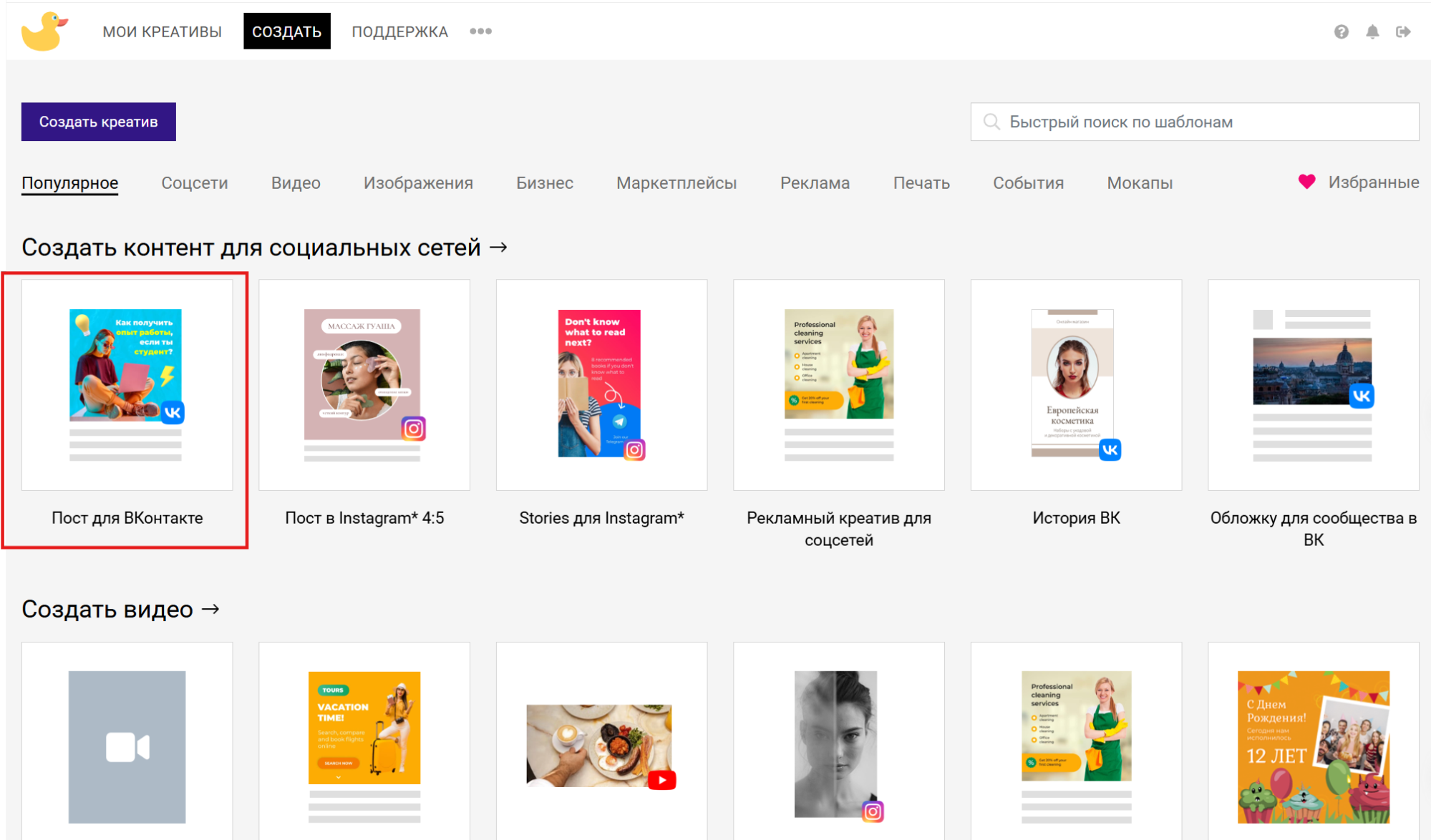Open the birthday 12 ЛЕТ video template
The width and height of the screenshot is (1431, 840).
(x=1313, y=746)
